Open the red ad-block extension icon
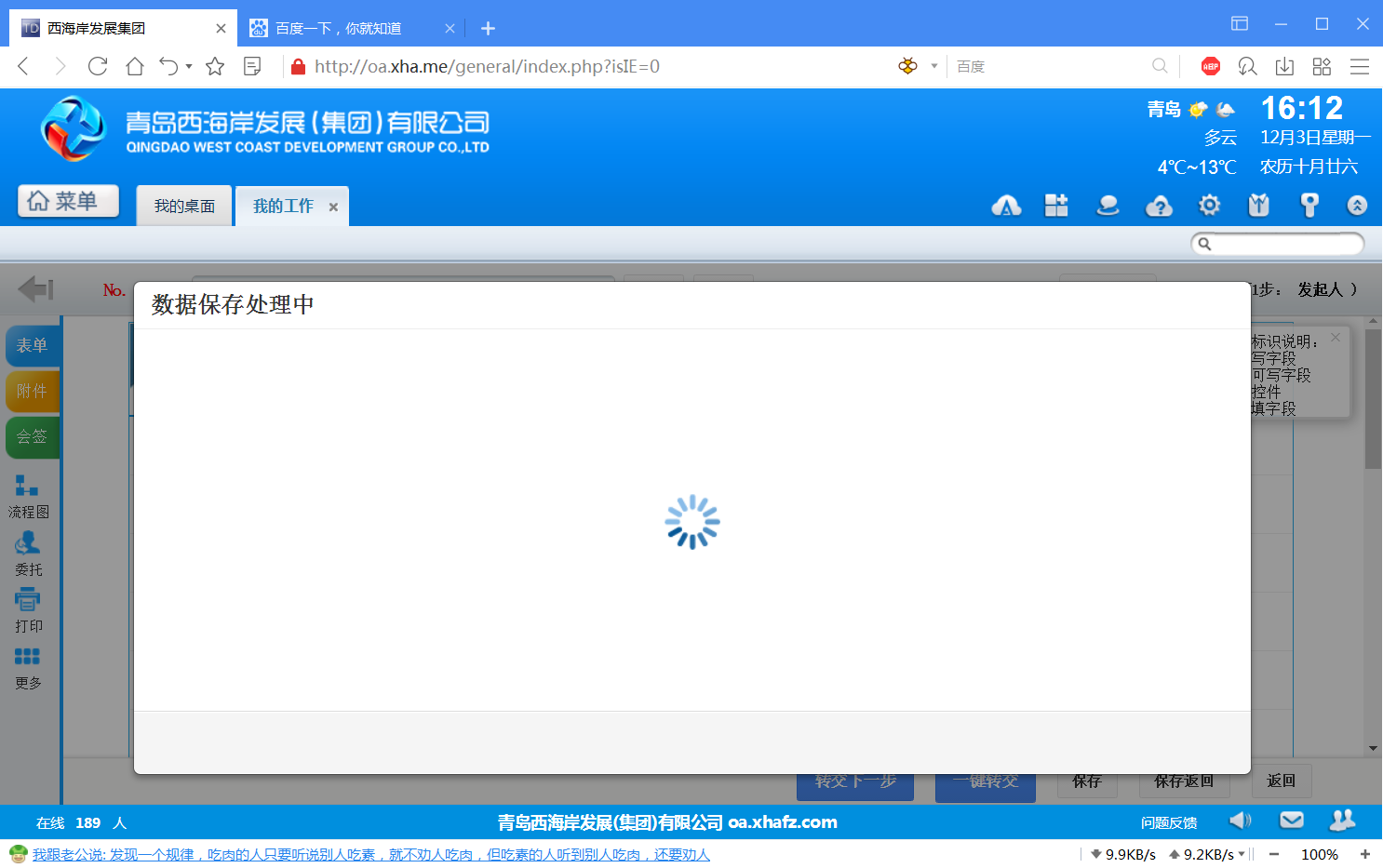This screenshot has width=1383, height=868. tap(1211, 66)
